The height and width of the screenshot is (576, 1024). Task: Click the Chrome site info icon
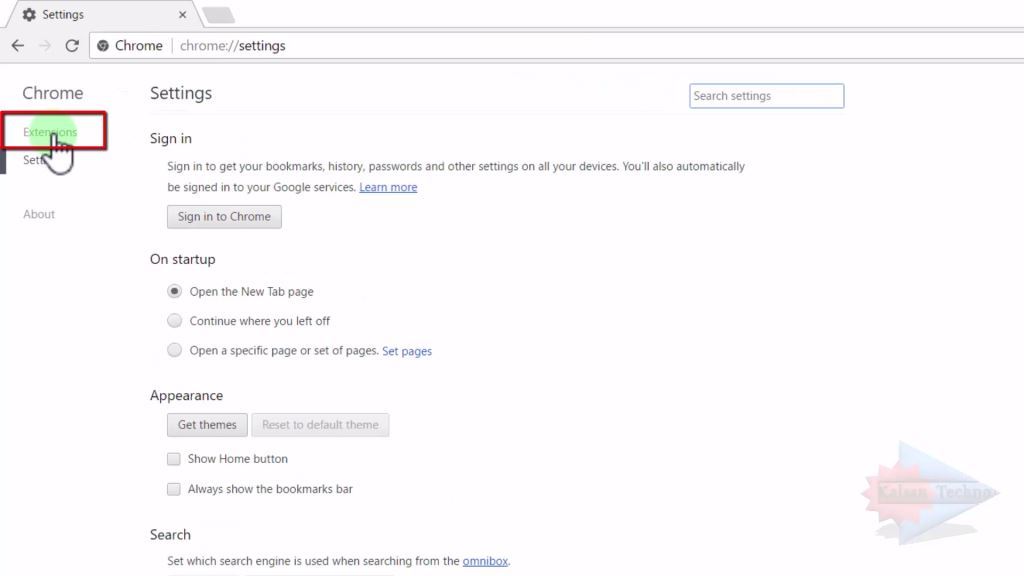103,46
